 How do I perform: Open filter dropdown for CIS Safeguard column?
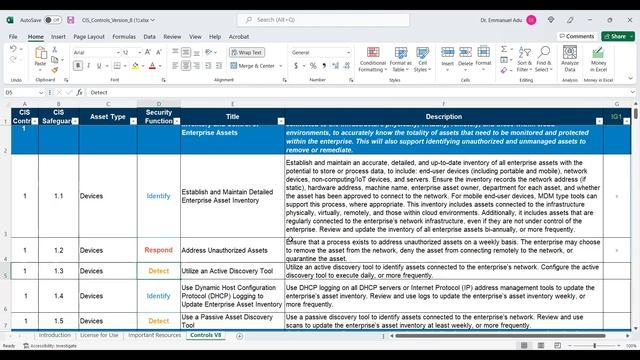[75, 121]
